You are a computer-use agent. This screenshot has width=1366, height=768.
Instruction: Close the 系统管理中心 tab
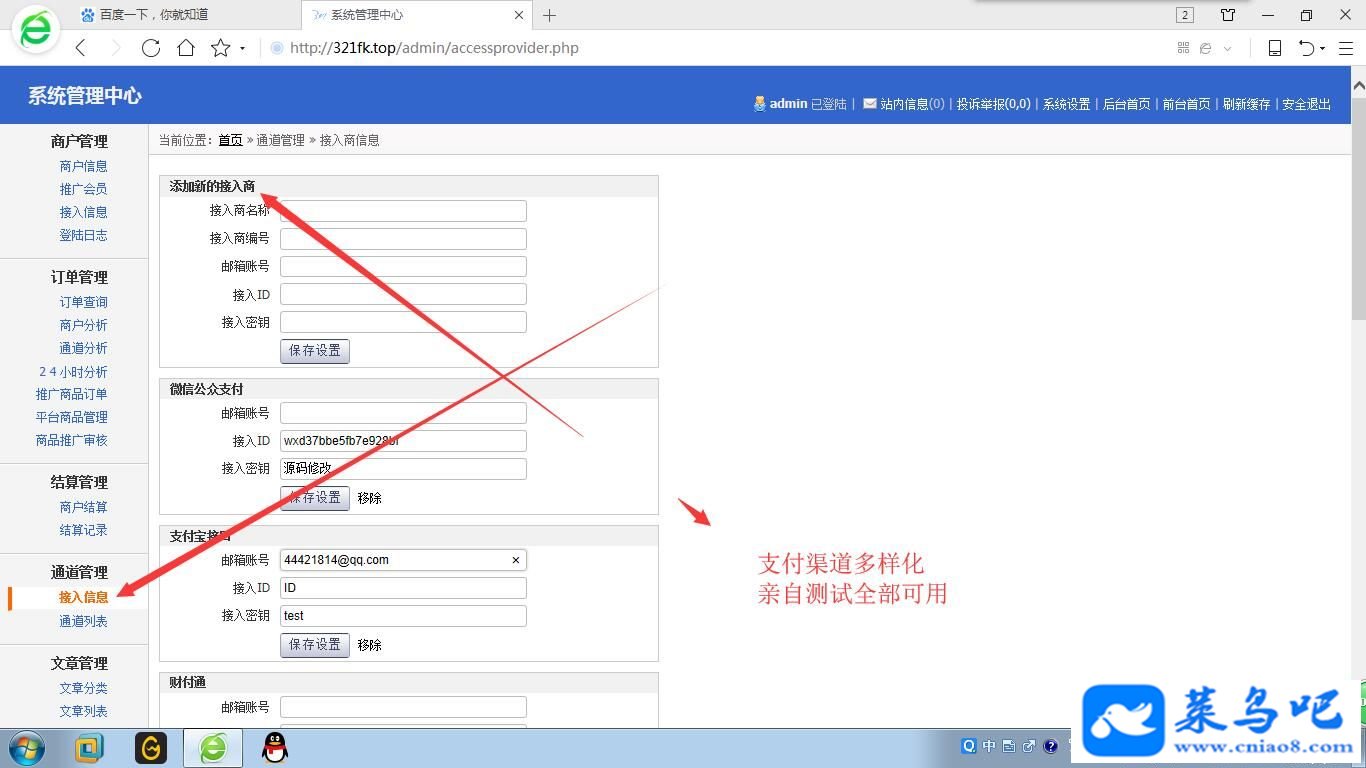[519, 15]
